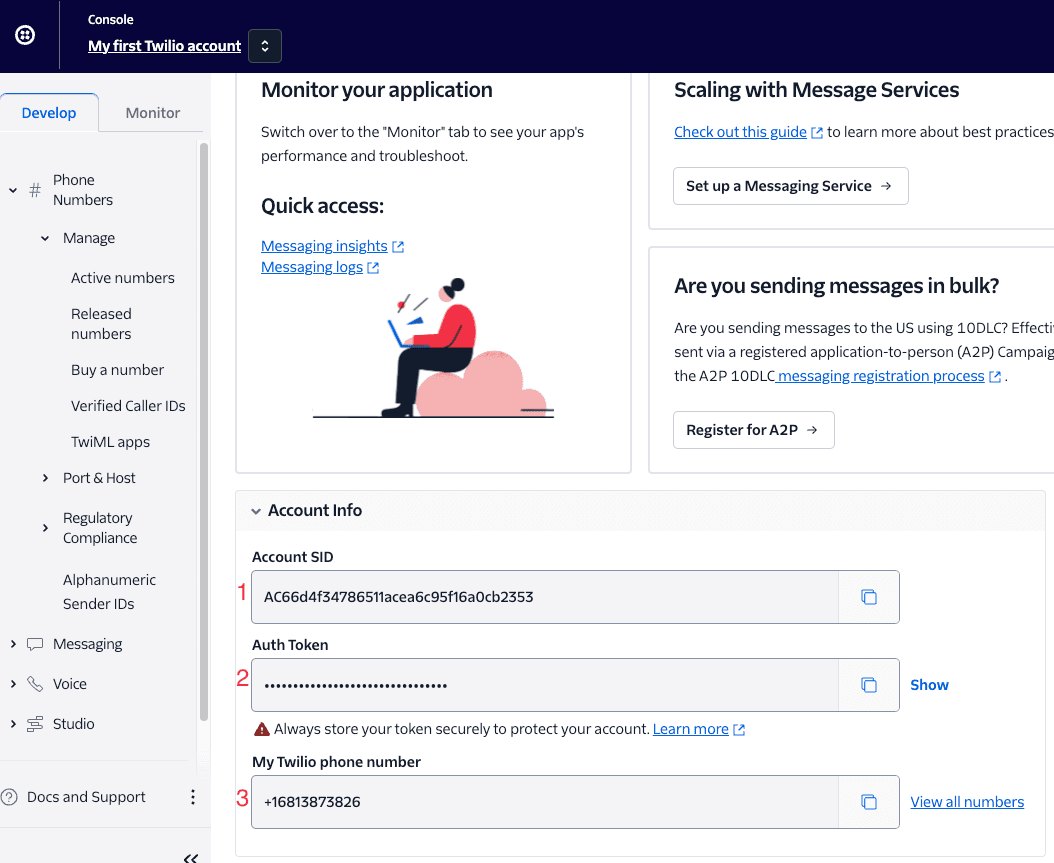1054x863 pixels.
Task: Click the Docs and Support help icon
Action: [9, 796]
